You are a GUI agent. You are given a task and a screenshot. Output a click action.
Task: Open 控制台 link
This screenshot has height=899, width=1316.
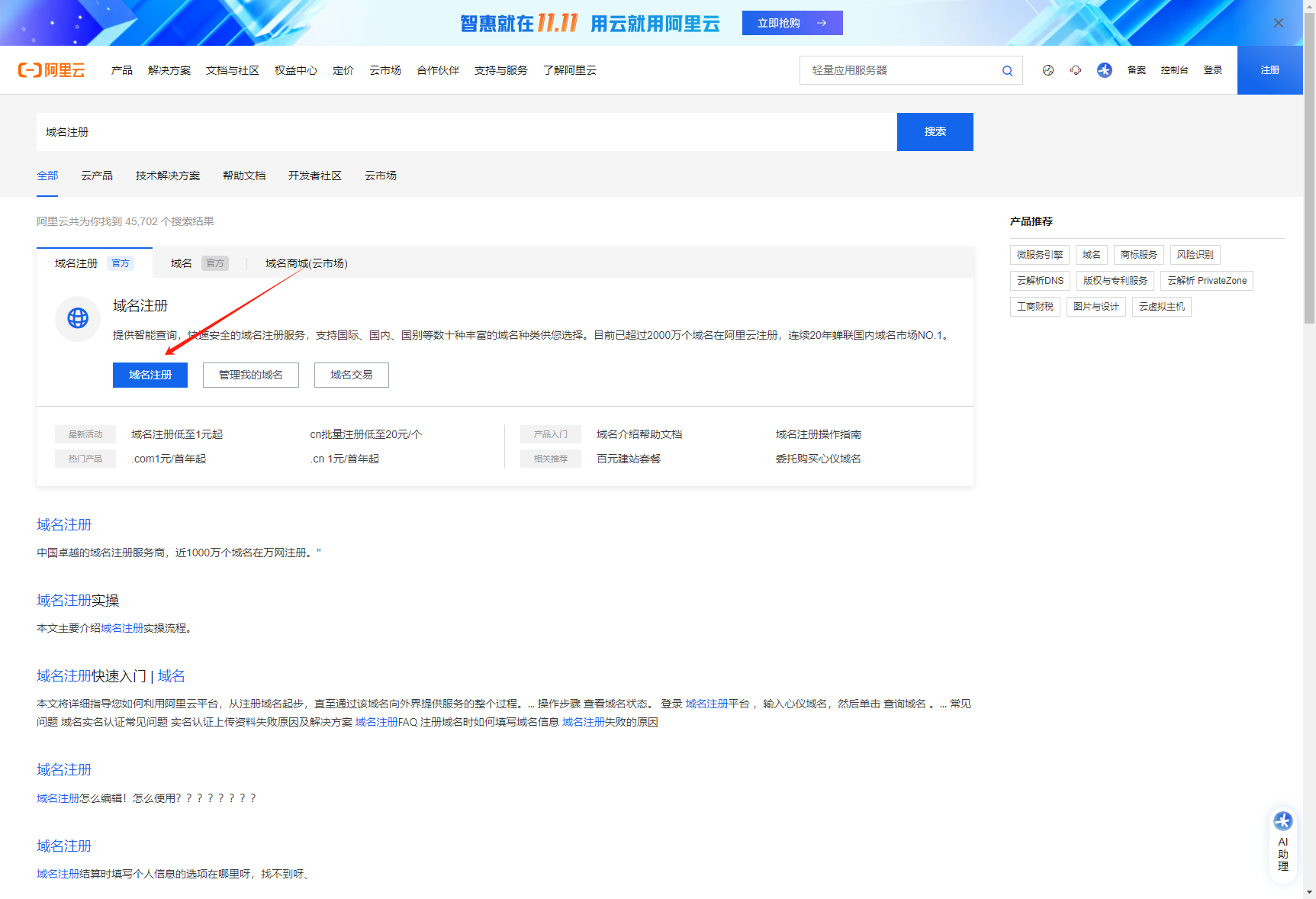[1175, 70]
